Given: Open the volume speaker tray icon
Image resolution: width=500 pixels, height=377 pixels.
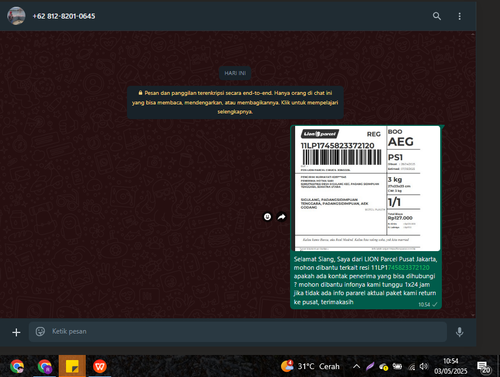Looking at the screenshot, I should pos(424,366).
